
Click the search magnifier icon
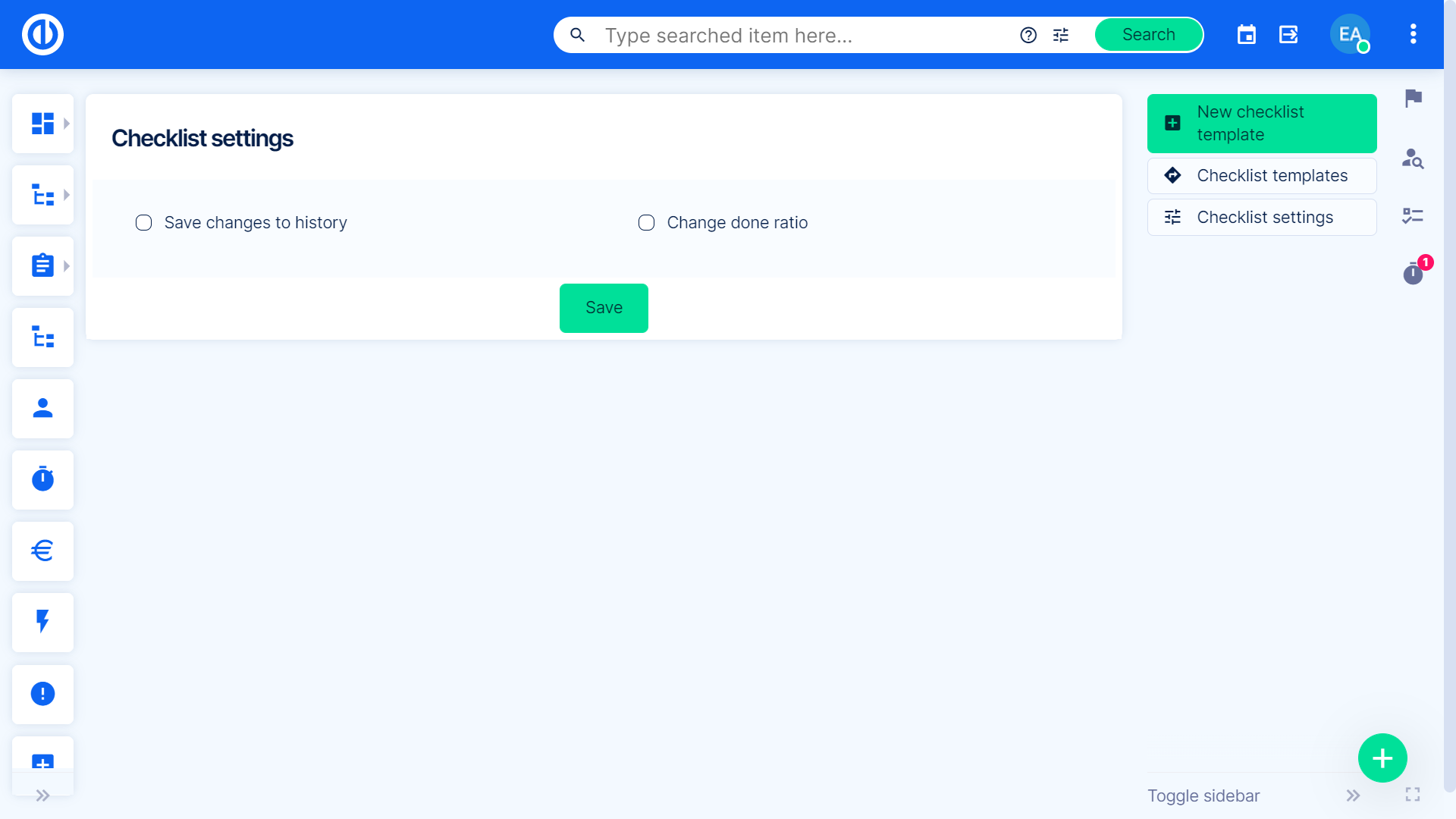click(577, 35)
